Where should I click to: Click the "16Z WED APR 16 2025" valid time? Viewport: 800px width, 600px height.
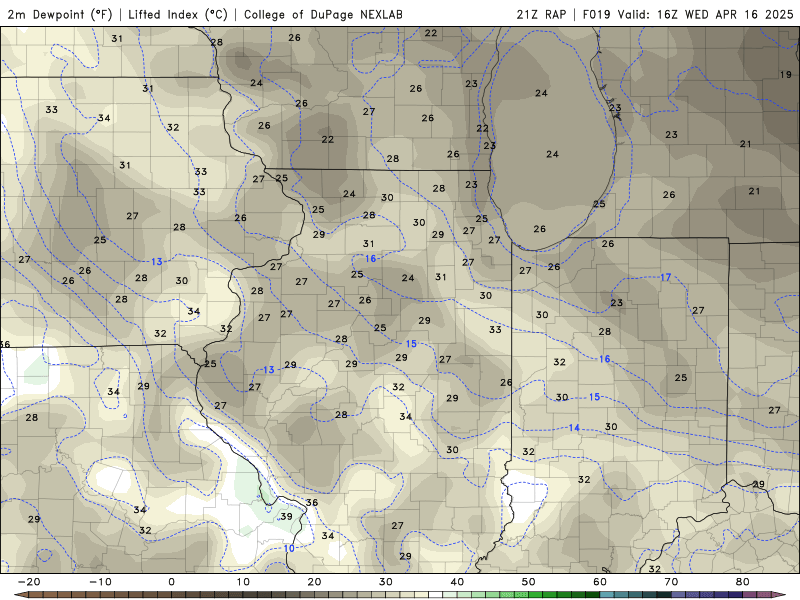click(x=725, y=14)
